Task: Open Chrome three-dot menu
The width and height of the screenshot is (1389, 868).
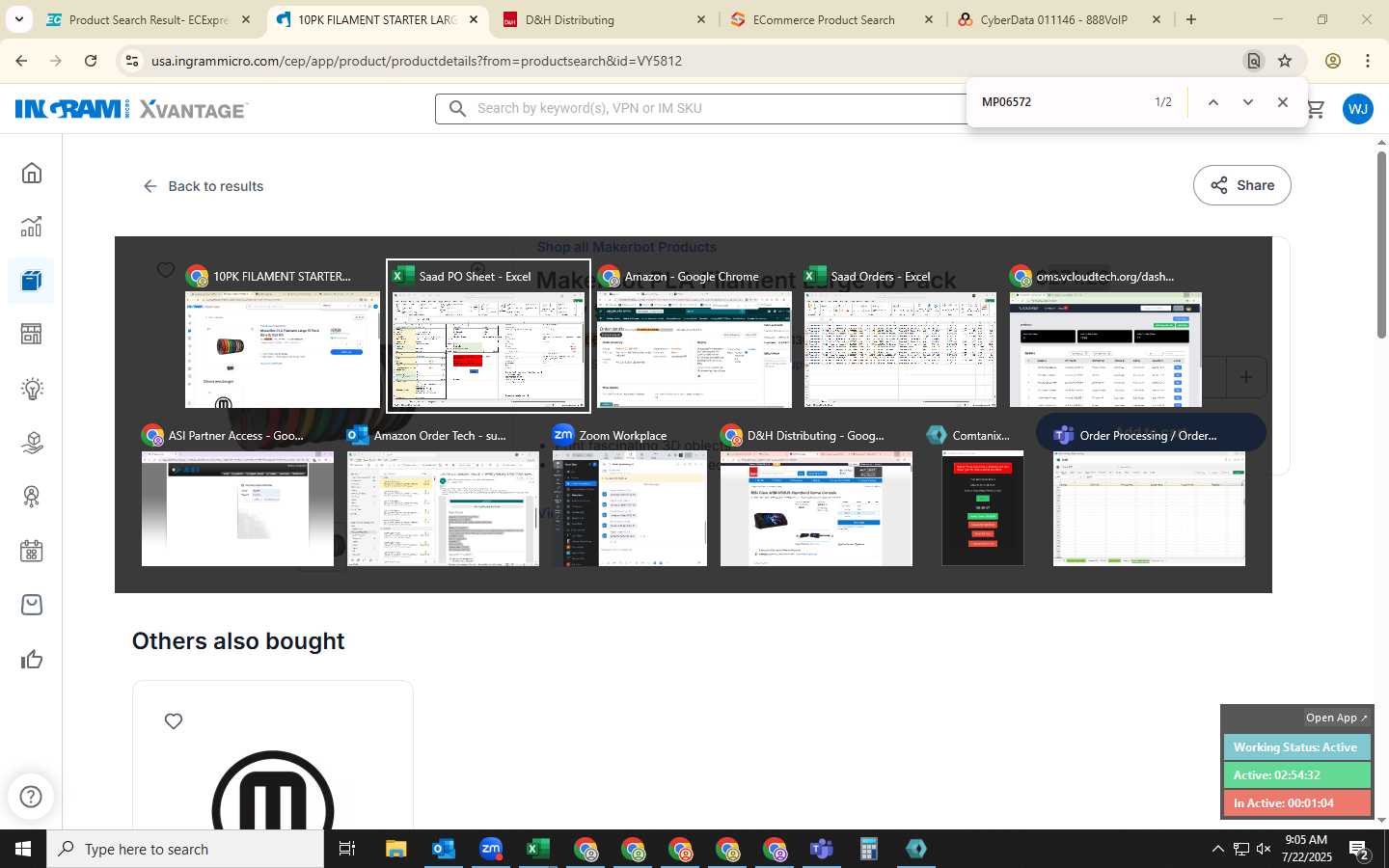Action: pos(1368,61)
